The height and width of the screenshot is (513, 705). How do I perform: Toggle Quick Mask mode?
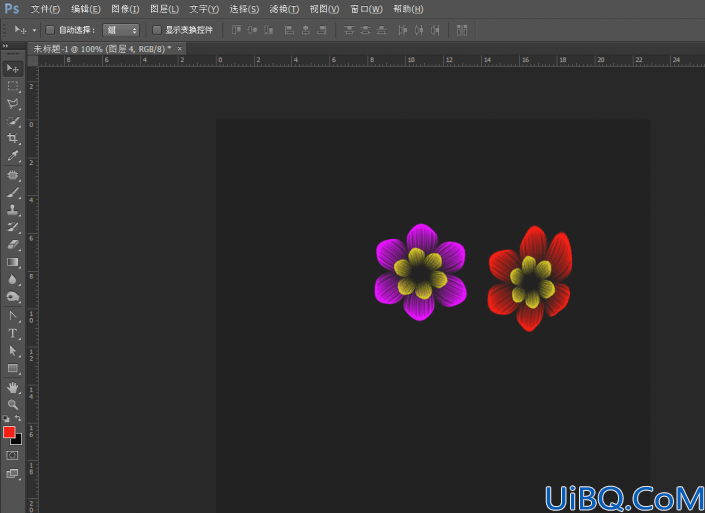click(x=13, y=455)
